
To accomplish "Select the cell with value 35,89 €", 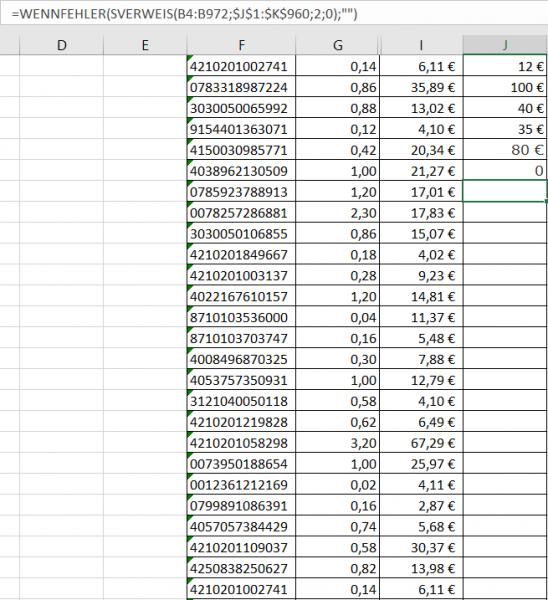I will (421, 87).
